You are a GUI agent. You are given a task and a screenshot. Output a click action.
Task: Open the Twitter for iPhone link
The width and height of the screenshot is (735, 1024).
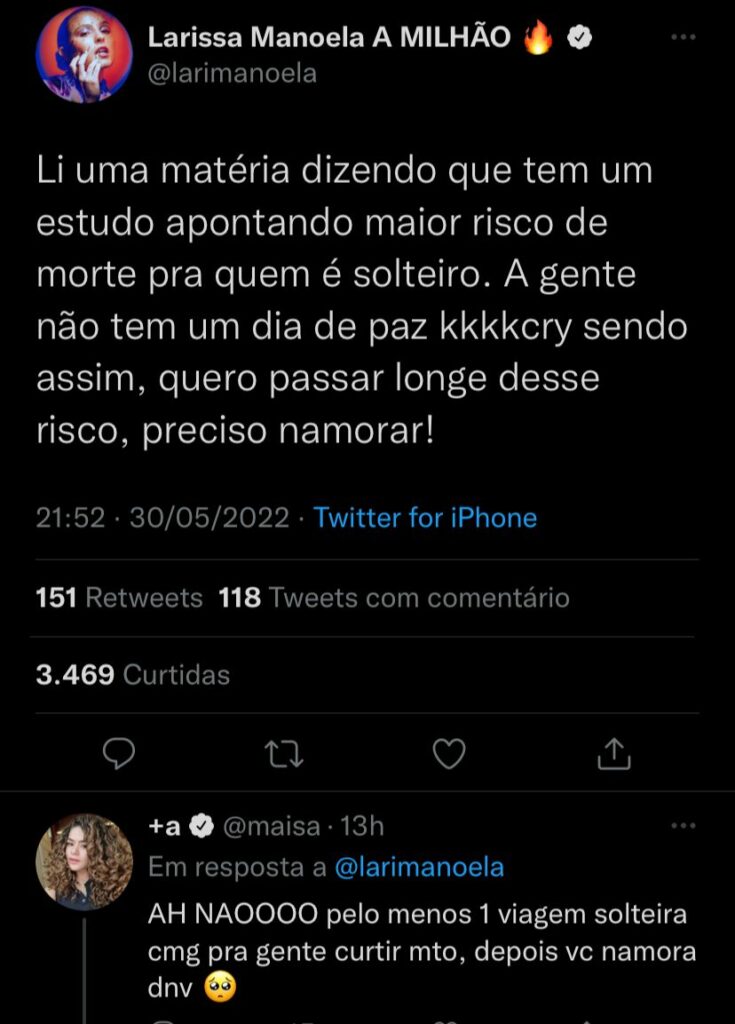click(x=425, y=518)
